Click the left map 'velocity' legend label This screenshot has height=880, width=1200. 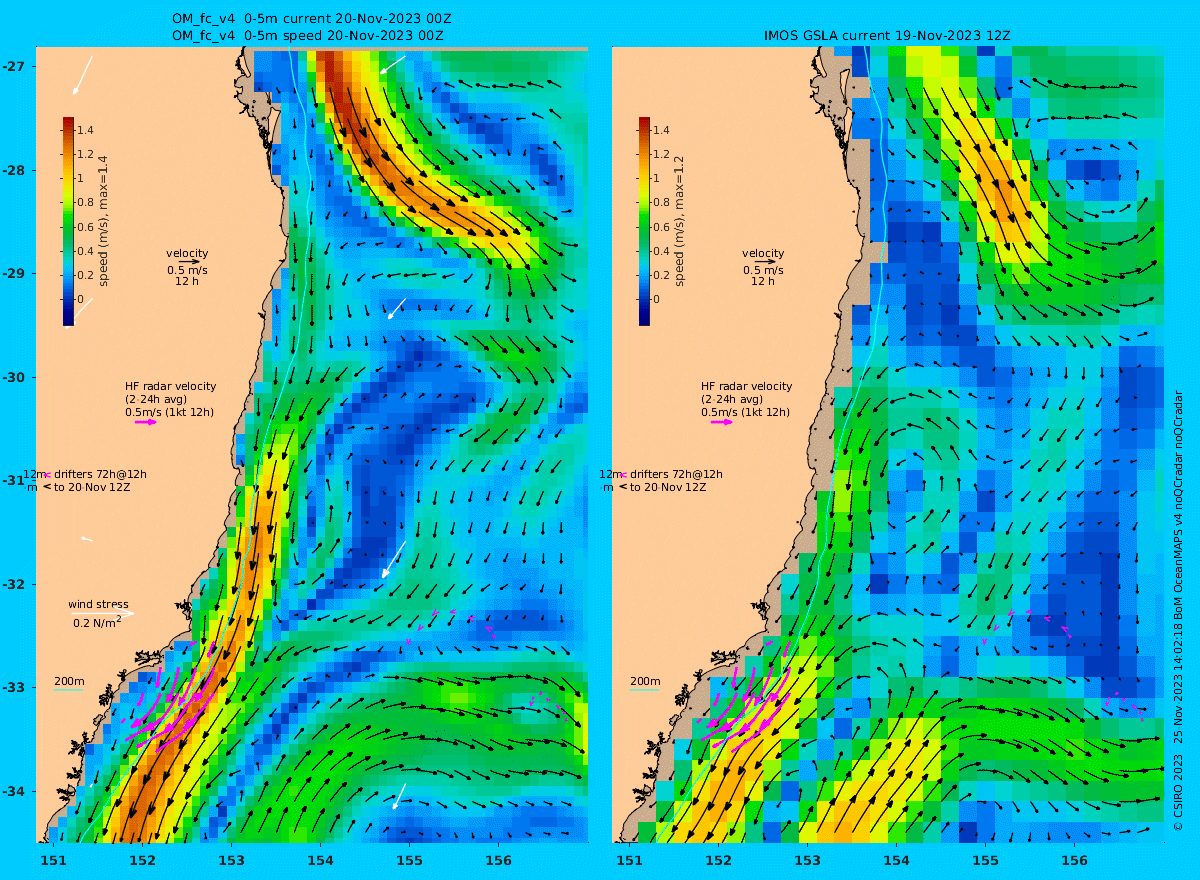(x=187, y=253)
